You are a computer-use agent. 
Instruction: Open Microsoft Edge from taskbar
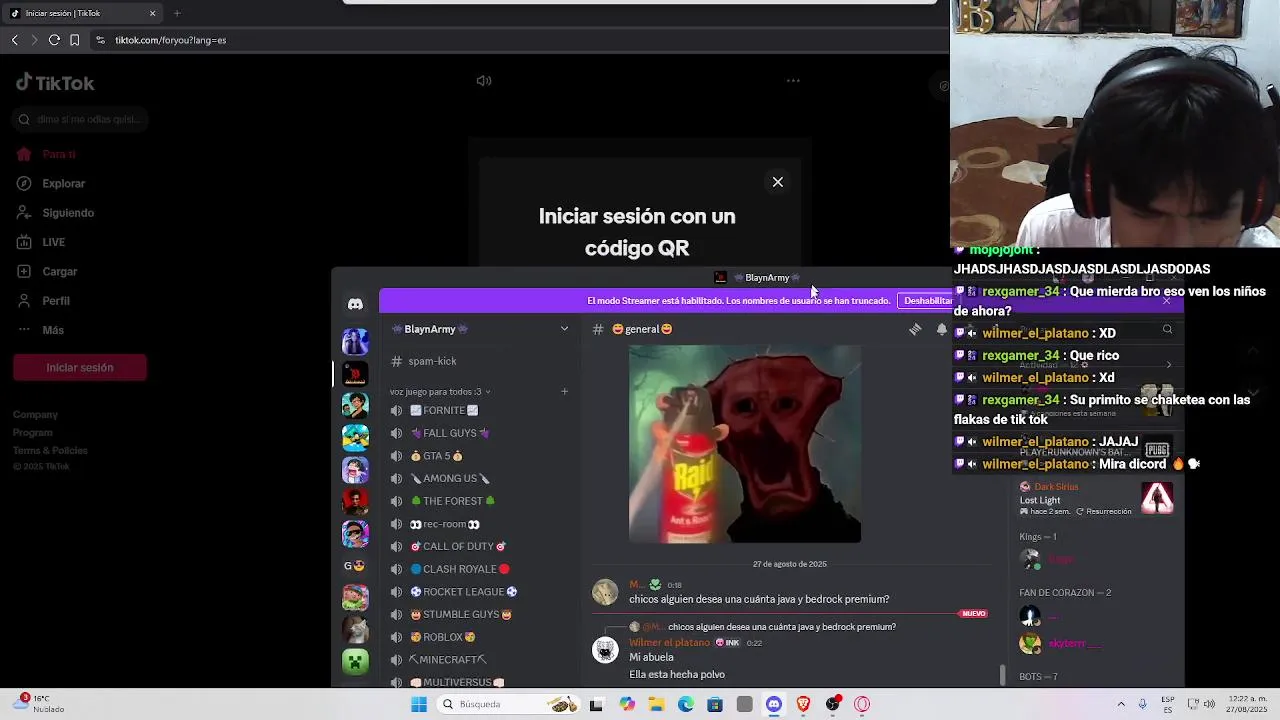point(685,704)
